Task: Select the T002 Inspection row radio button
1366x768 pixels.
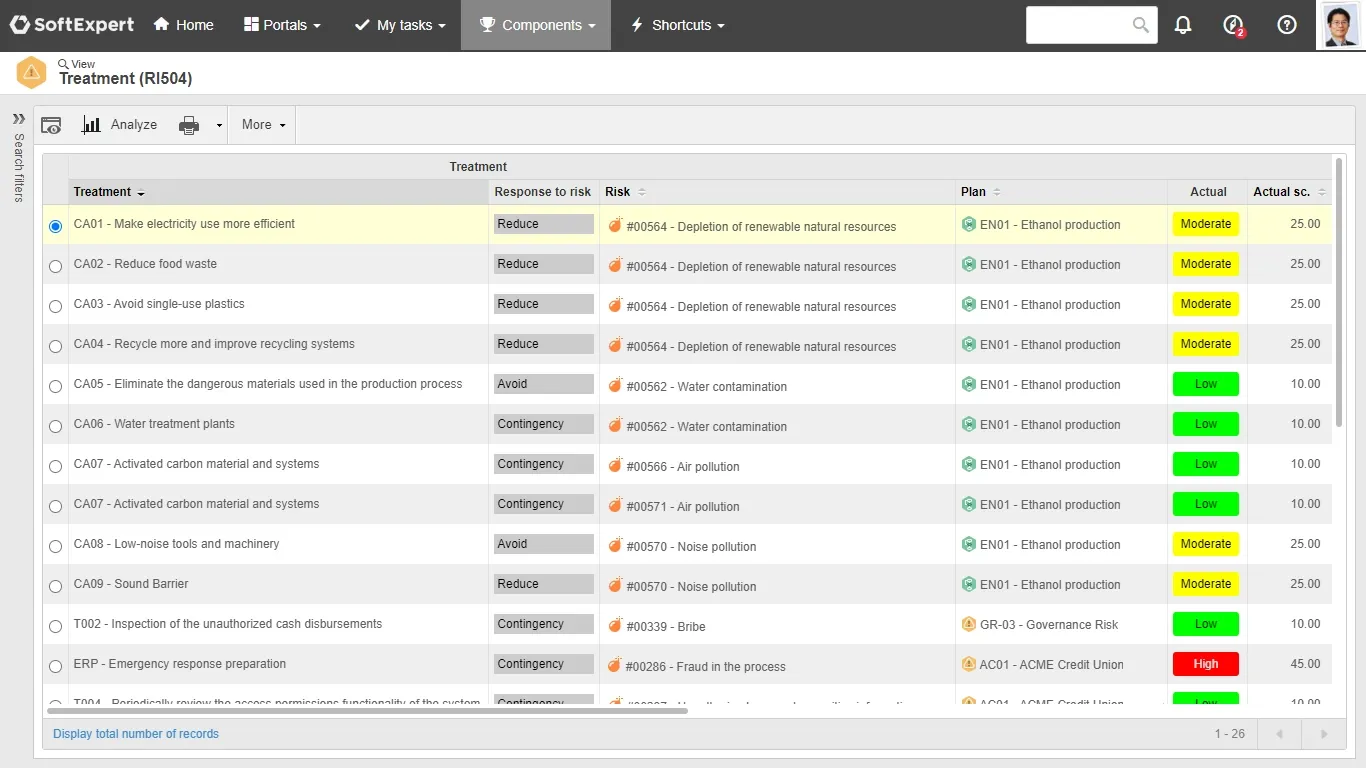Action: pyautogui.click(x=55, y=626)
